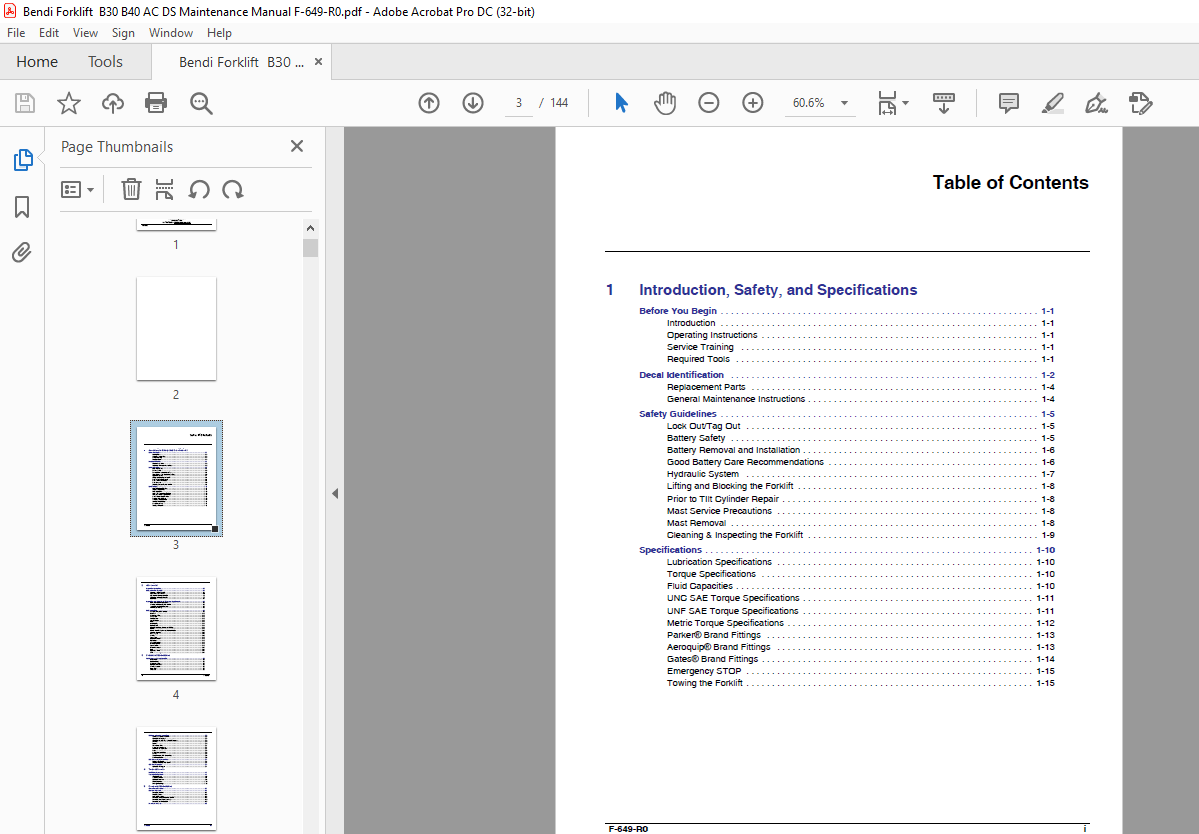The height and width of the screenshot is (834, 1199).
Task: Delete selected page with trash icon
Action: pos(132,189)
